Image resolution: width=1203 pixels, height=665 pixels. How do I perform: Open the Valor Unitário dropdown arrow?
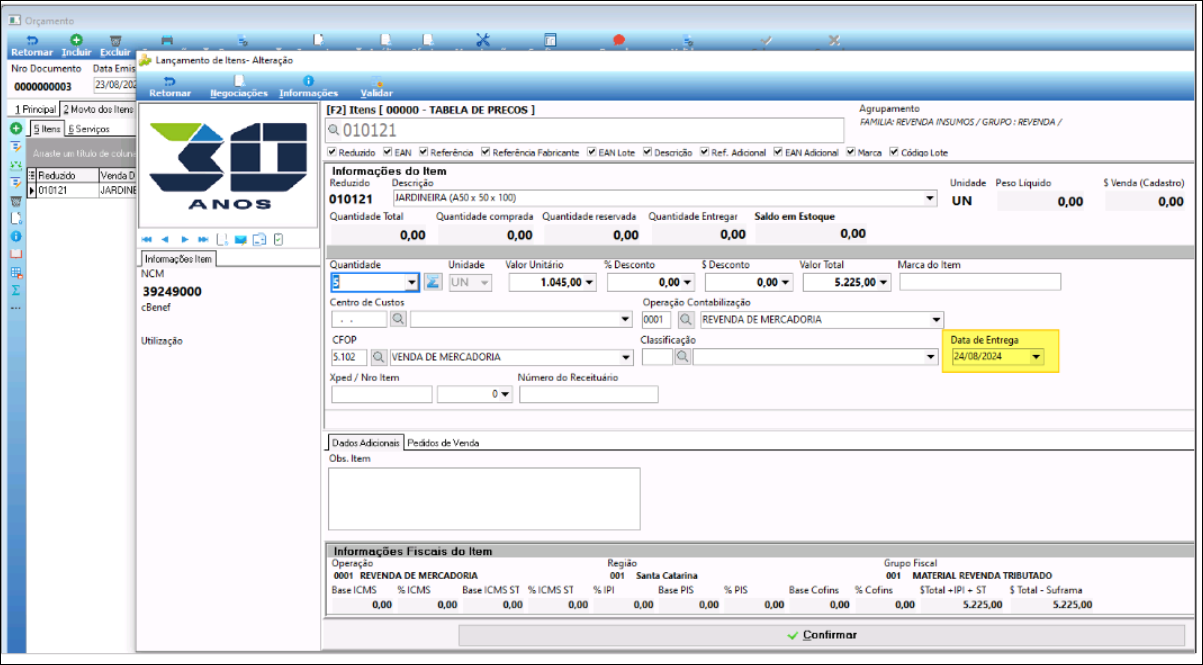coord(589,283)
